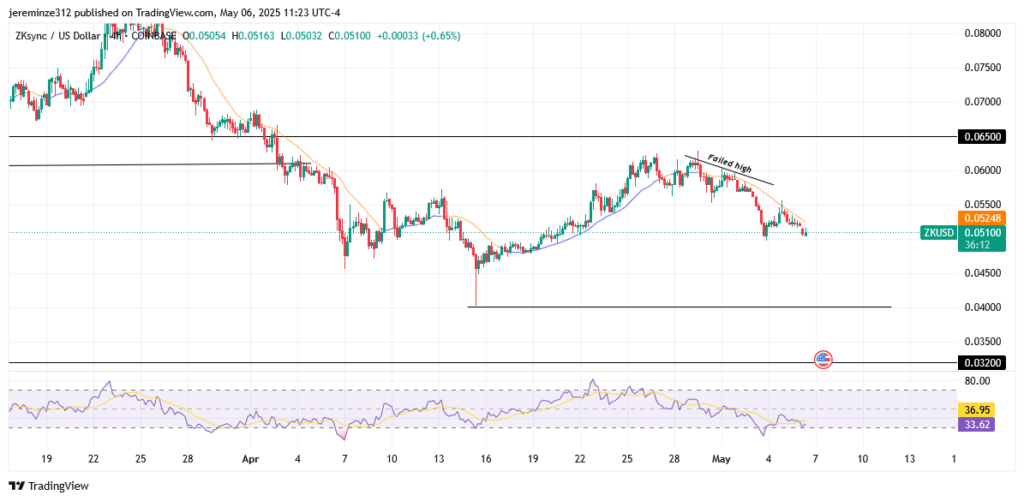Image resolution: width=1024 pixels, height=501 pixels.
Task: Click the 'Failed high' annotation text
Action: click(x=730, y=163)
